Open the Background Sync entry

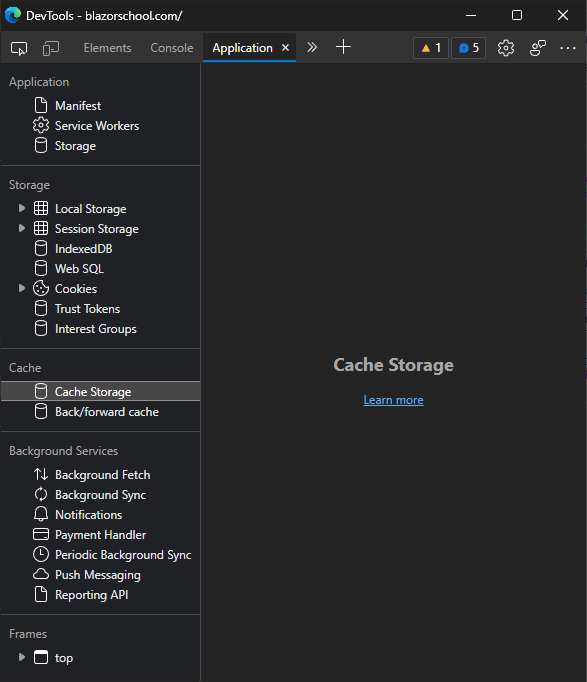coord(100,495)
